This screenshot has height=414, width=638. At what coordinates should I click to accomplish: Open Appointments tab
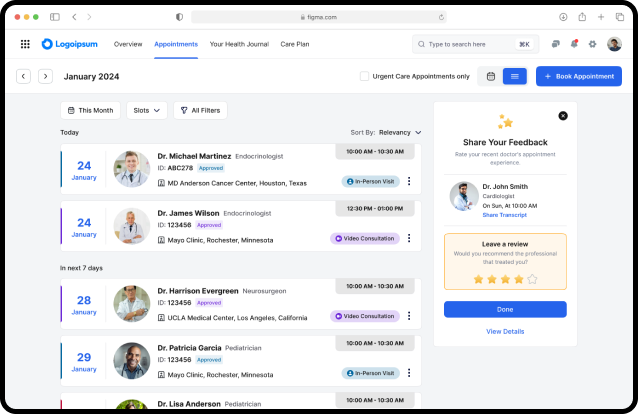click(x=176, y=44)
